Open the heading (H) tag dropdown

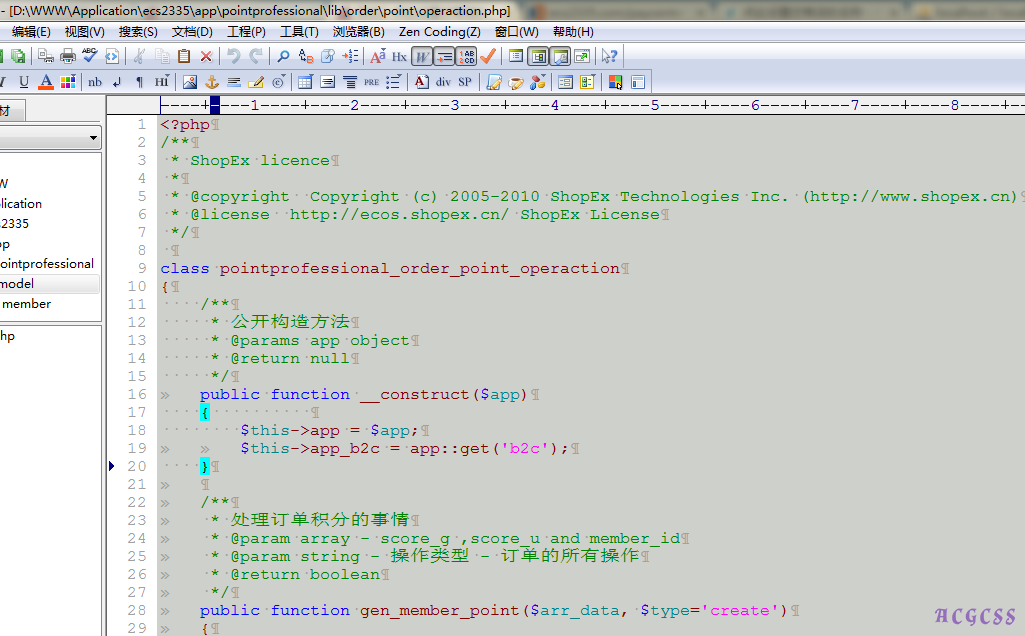point(162,82)
